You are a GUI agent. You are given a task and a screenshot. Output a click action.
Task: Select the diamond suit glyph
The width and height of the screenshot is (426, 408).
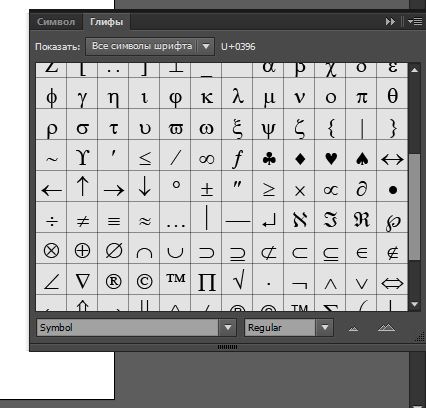[300, 156]
